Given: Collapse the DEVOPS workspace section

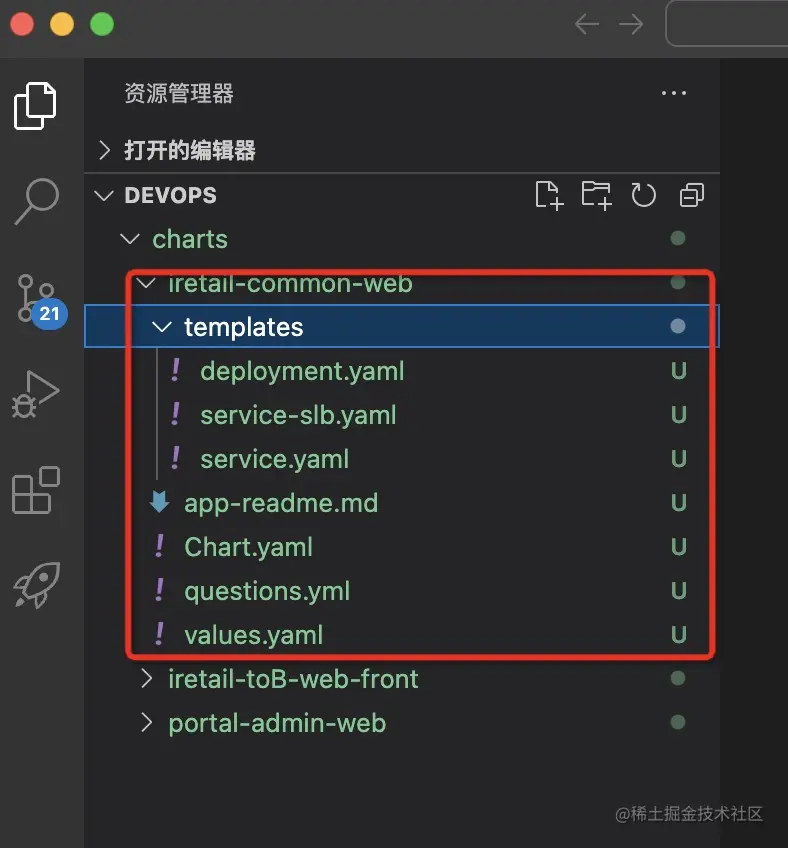Looking at the screenshot, I should [x=402, y=195].
